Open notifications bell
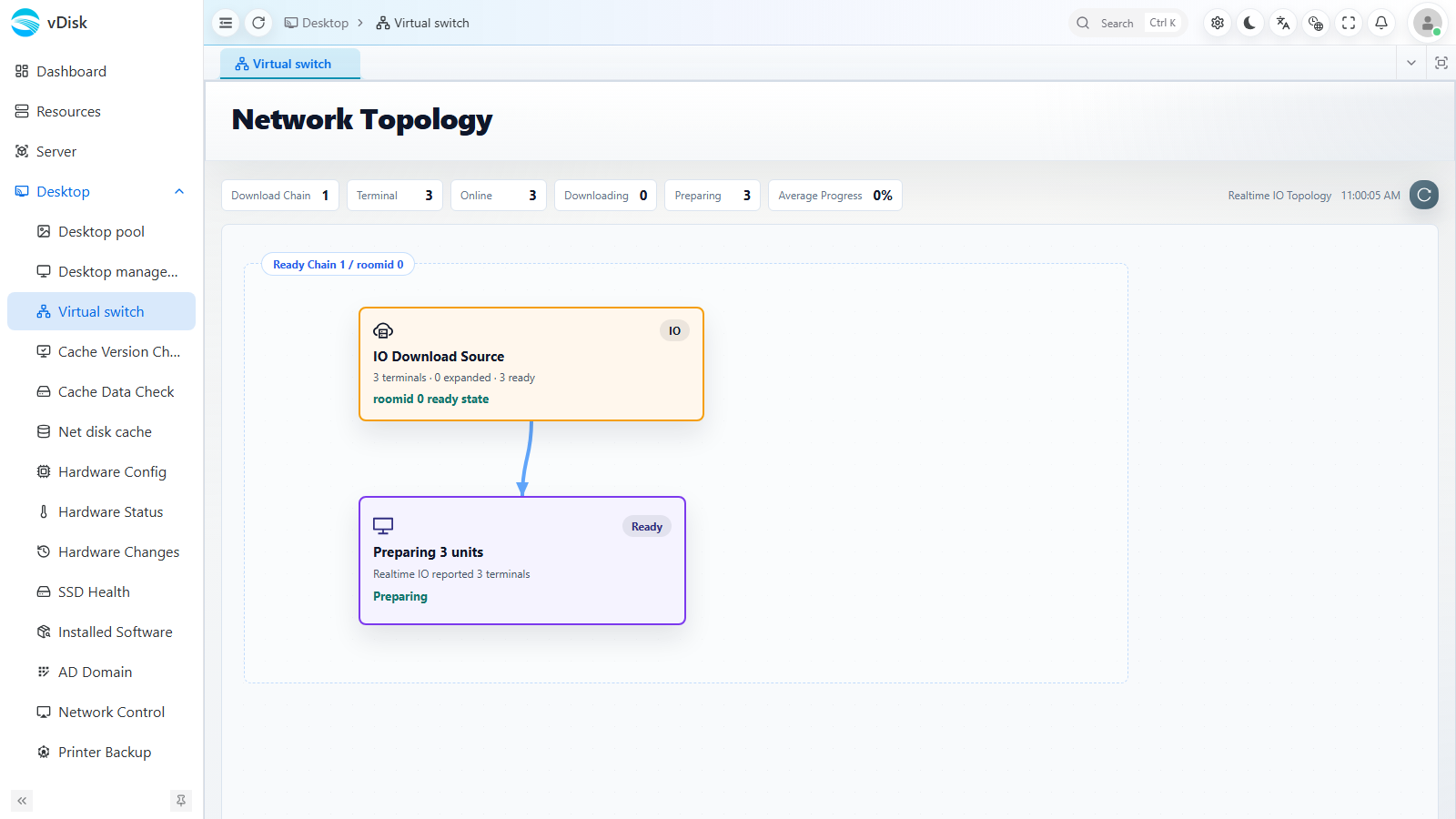This screenshot has width=1456, height=819. point(1381,23)
